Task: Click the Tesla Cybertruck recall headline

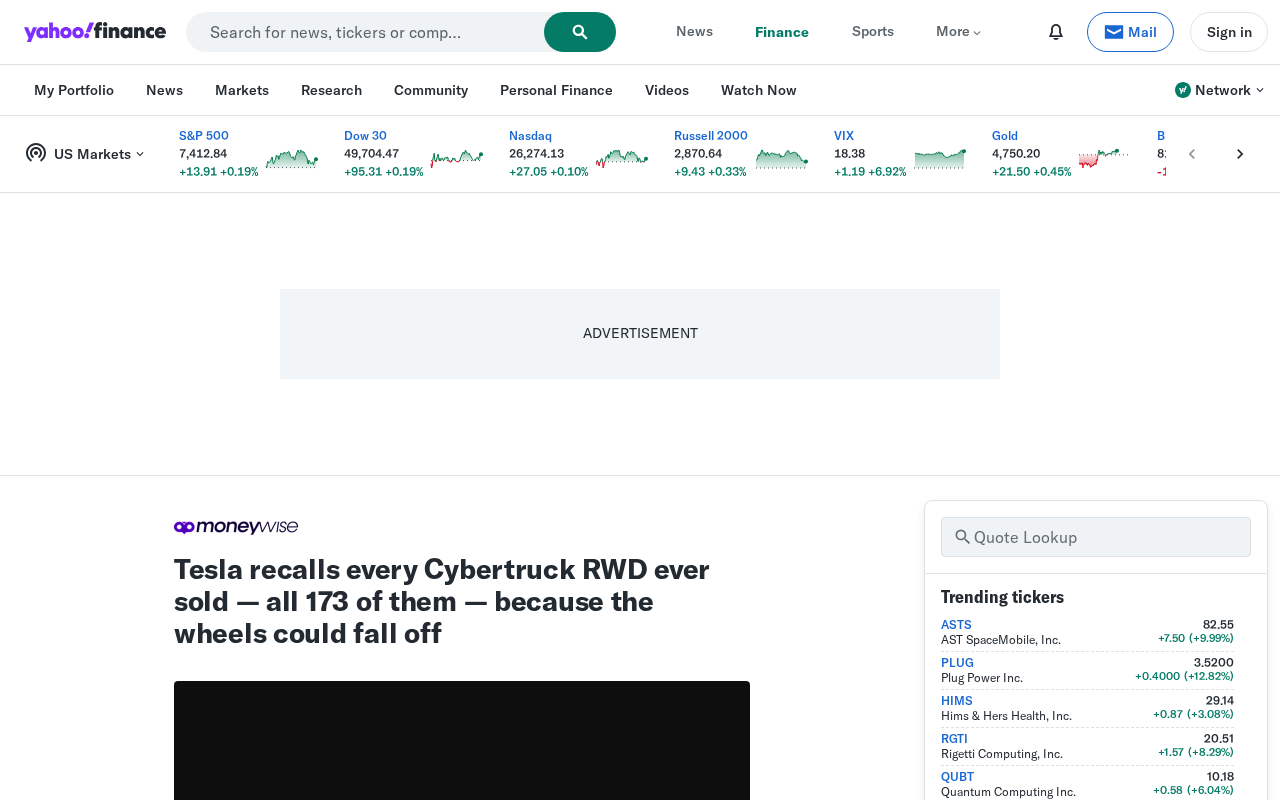Action: click(442, 601)
